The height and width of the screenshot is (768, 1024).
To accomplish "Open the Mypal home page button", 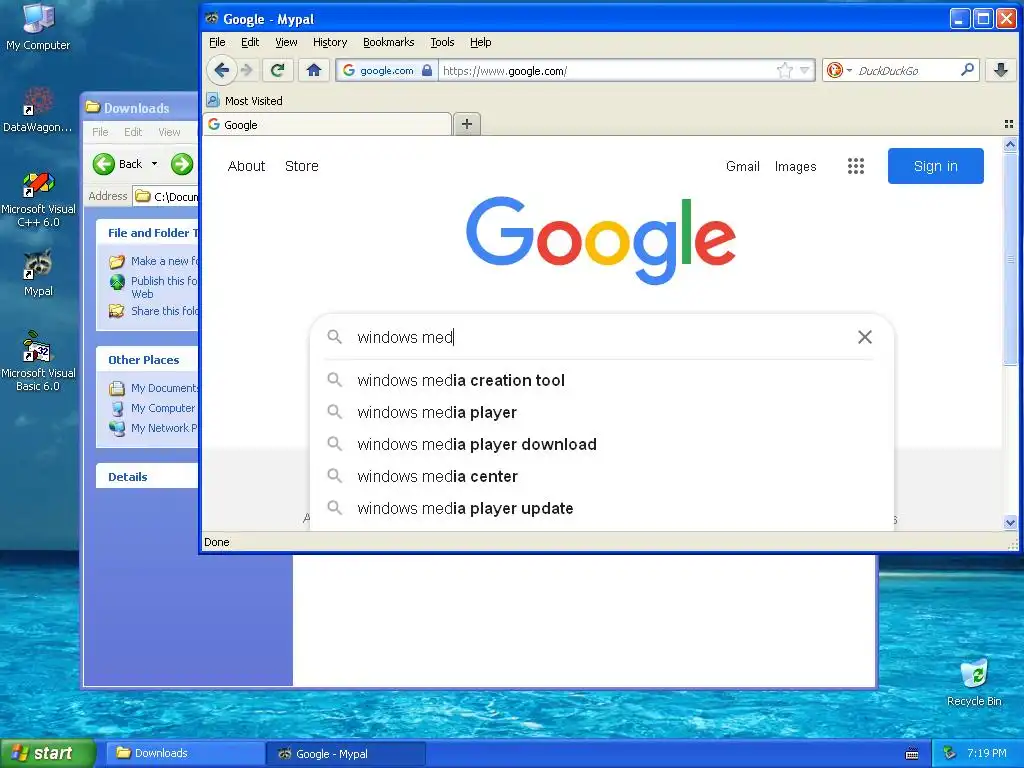I will click(x=314, y=70).
